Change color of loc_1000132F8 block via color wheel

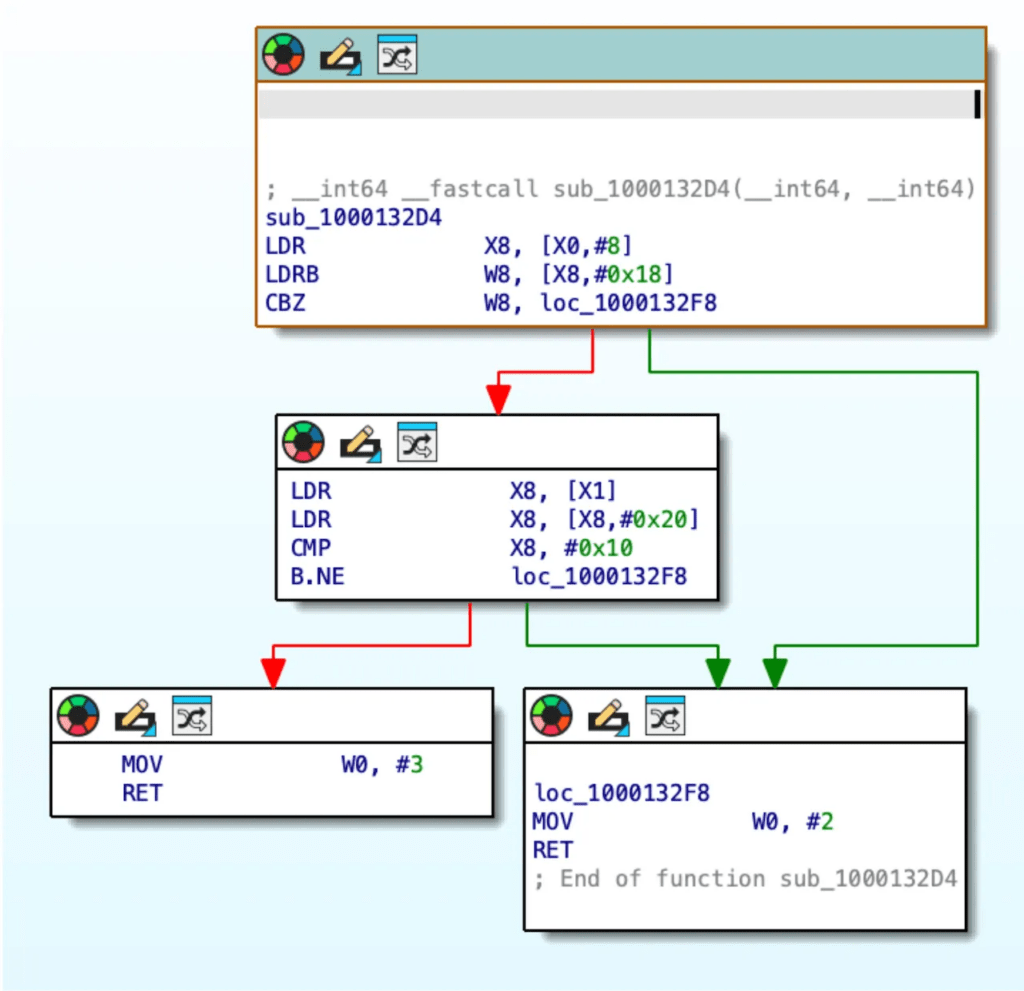pos(551,715)
